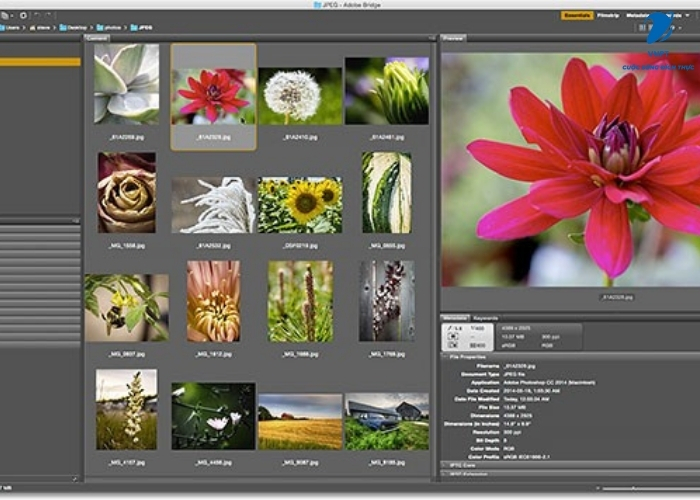Click the thumbnail quality options icon near the top right
This screenshot has width=700, height=500.
point(642,28)
